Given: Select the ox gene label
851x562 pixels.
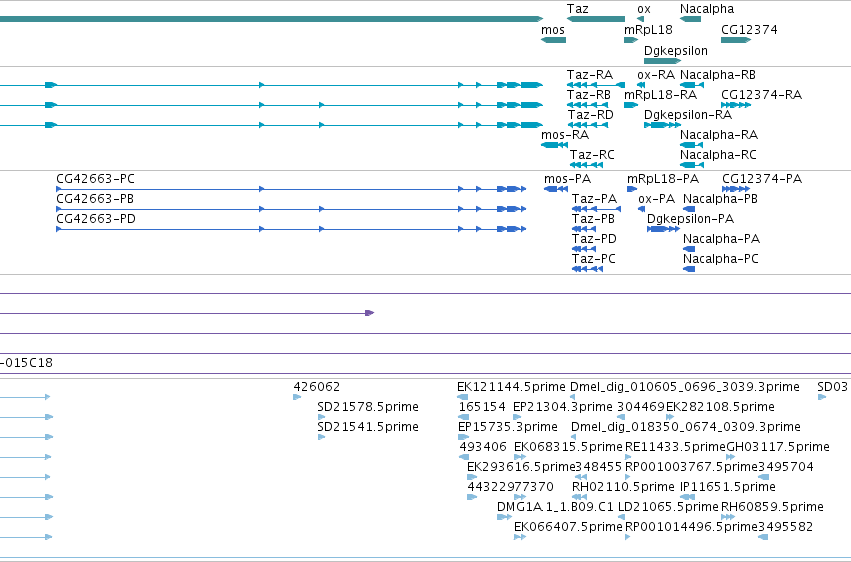Looking at the screenshot, I should tap(644, 9).
